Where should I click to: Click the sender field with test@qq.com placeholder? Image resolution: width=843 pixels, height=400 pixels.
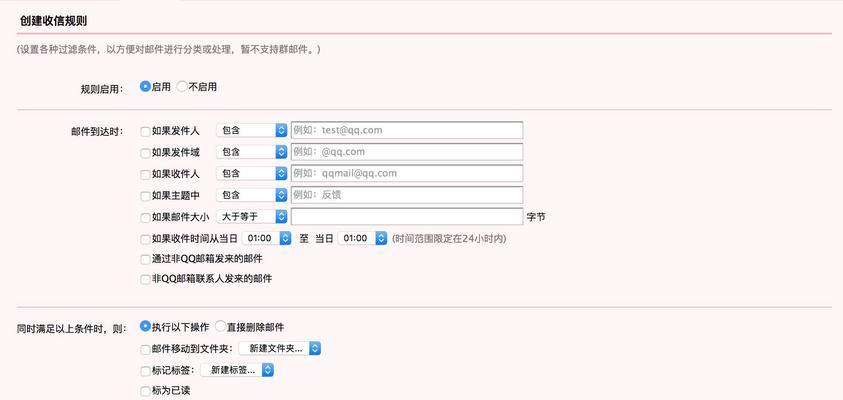(407, 130)
